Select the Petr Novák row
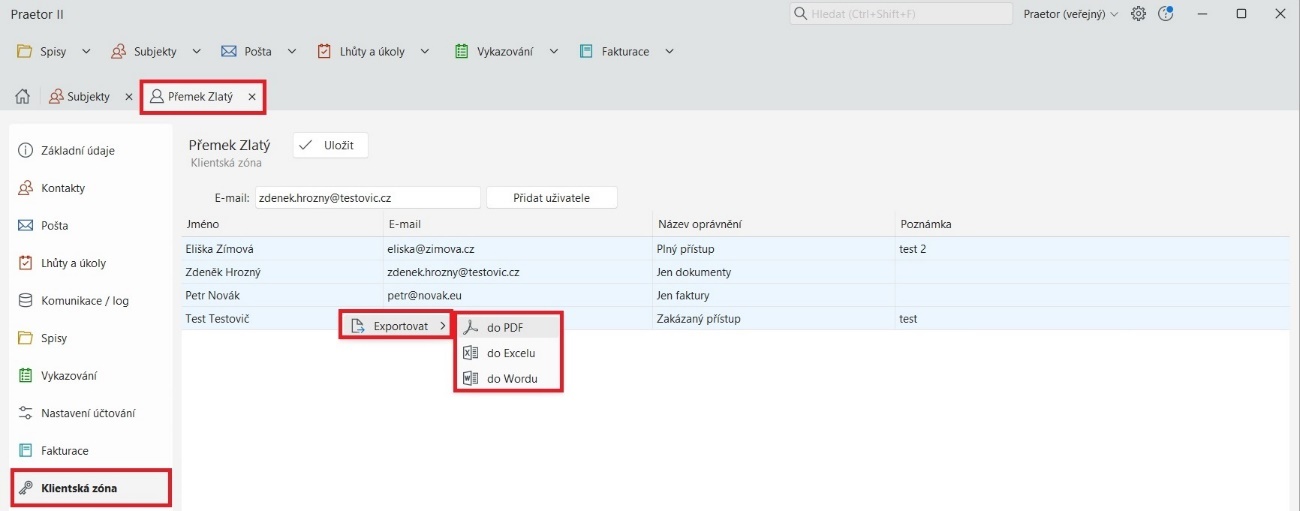 pos(735,295)
